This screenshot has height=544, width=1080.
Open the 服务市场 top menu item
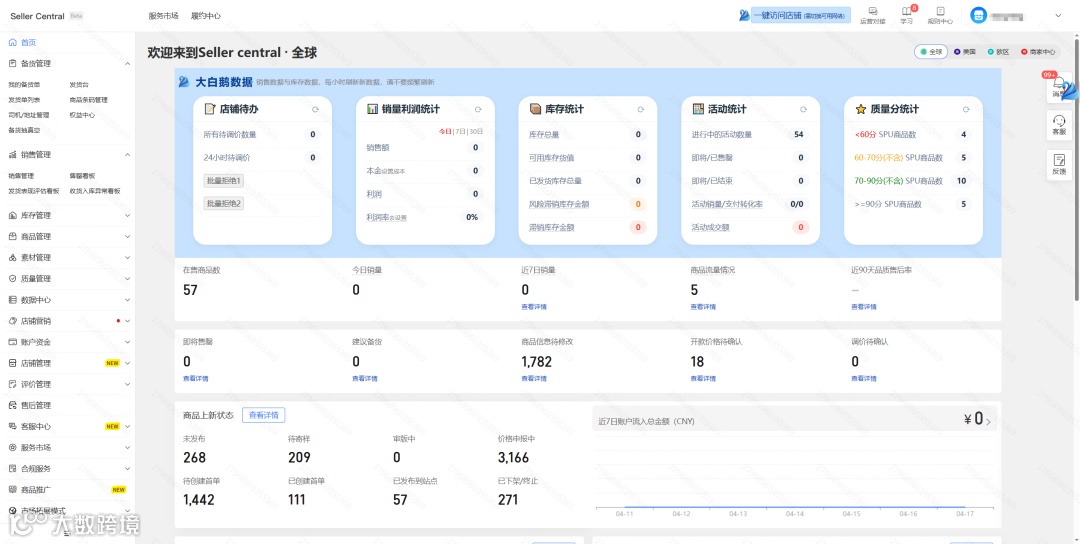click(163, 16)
